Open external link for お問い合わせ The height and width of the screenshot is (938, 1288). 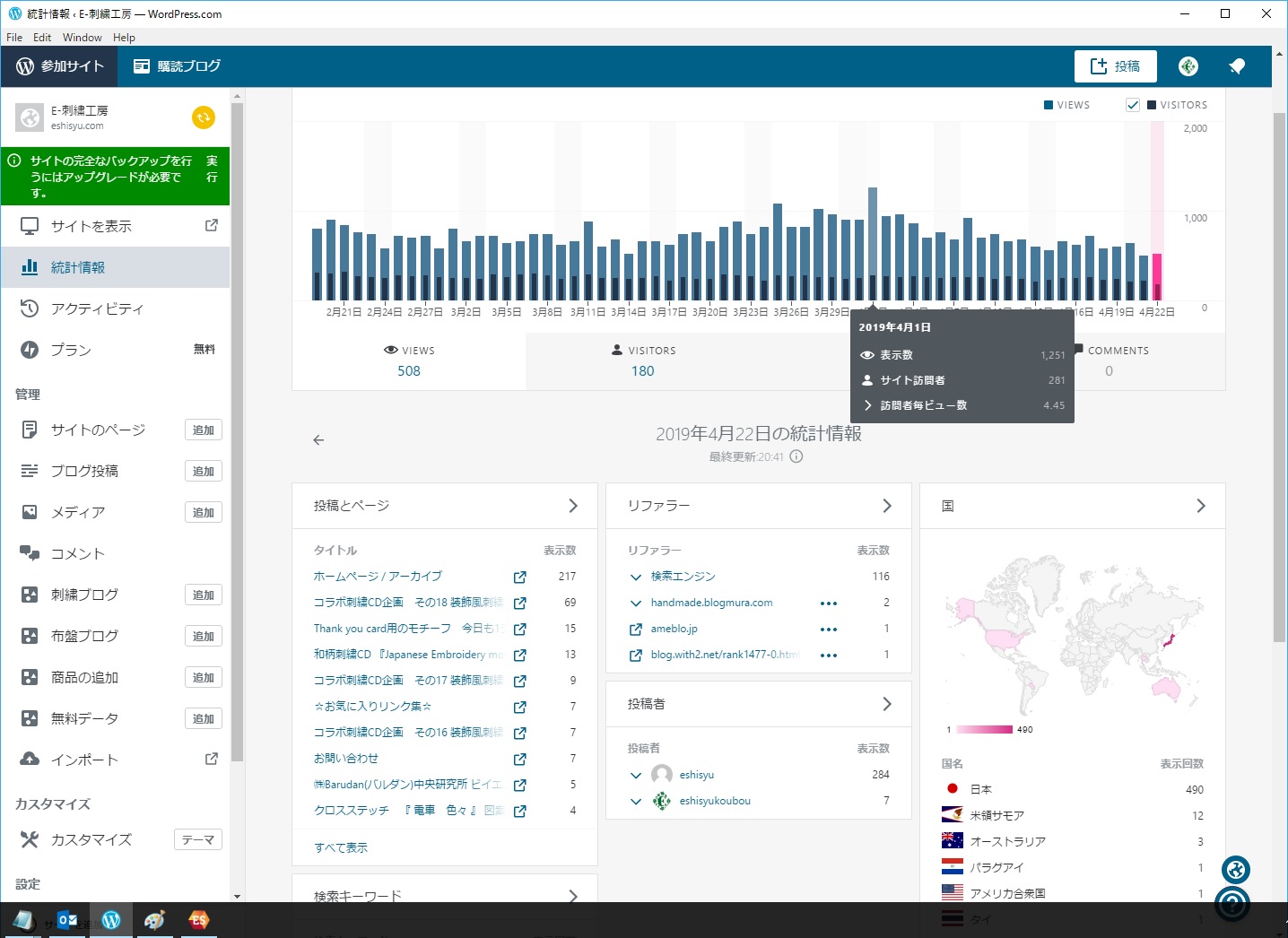519,760
